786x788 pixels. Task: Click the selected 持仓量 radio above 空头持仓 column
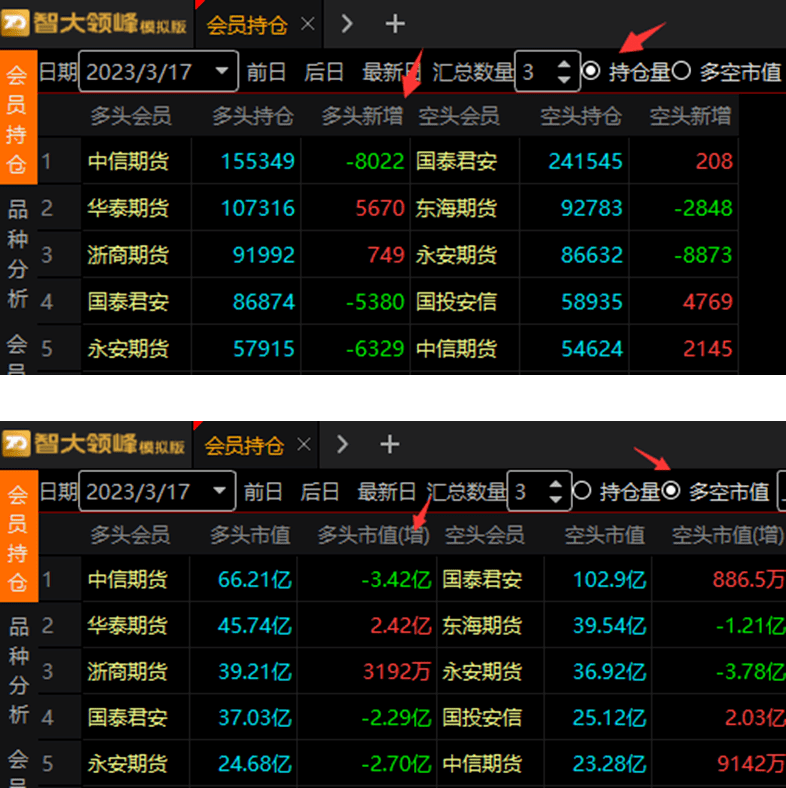(x=591, y=71)
